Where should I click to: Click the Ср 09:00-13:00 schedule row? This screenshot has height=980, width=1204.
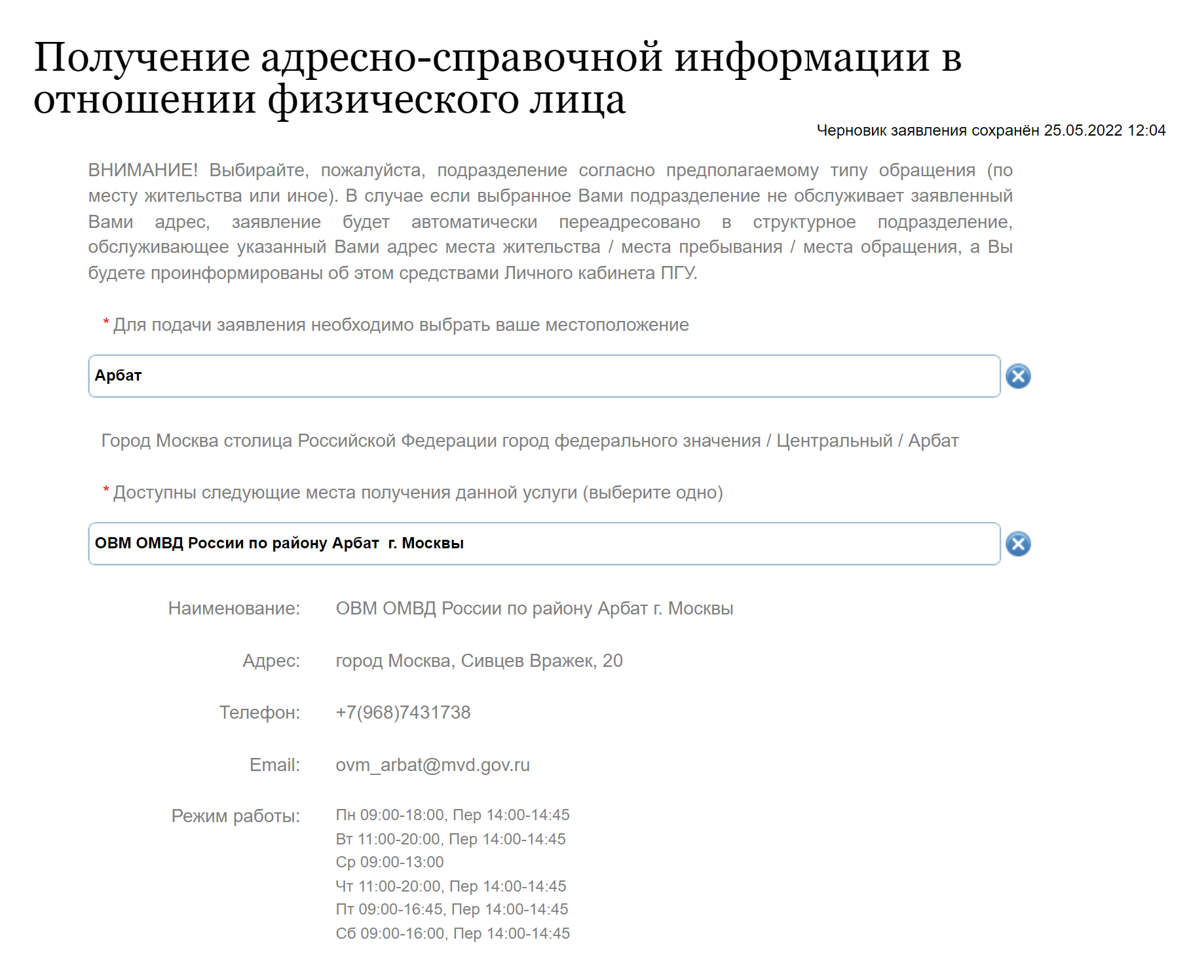tap(390, 862)
